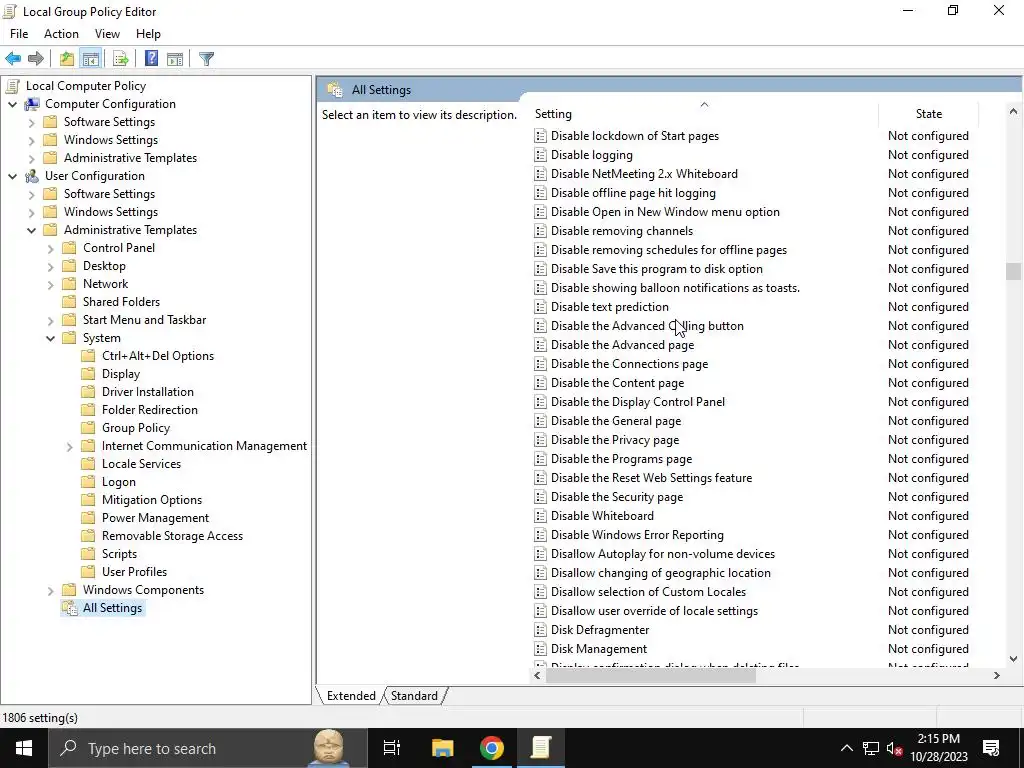
Task: Open the notification center icon
Action: 991,748
